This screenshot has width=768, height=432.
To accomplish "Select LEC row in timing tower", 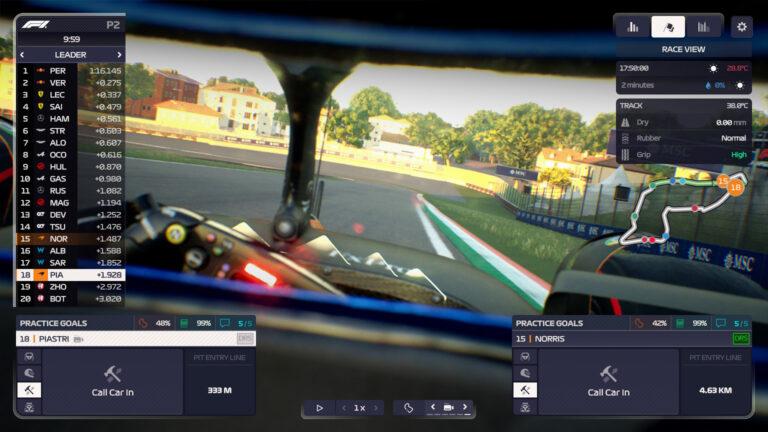I will 71,95.
